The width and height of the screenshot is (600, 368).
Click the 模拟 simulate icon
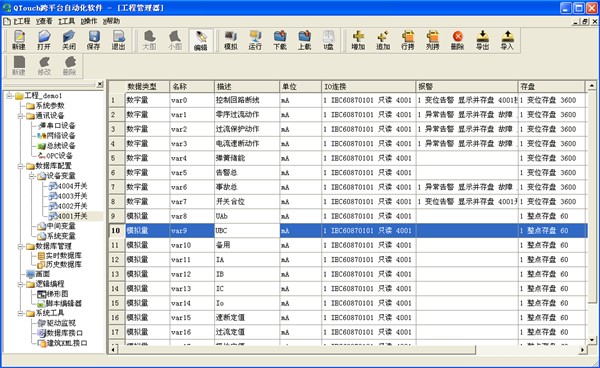coord(230,40)
